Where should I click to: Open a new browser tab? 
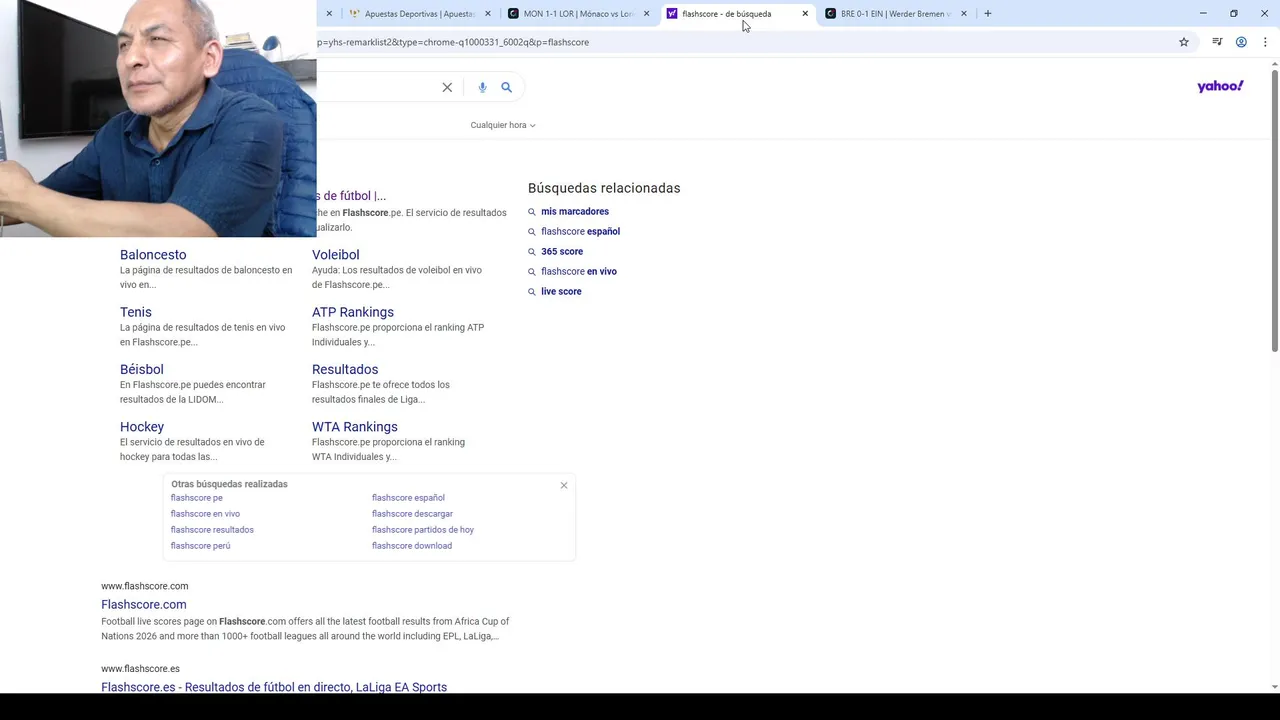pos(988,14)
